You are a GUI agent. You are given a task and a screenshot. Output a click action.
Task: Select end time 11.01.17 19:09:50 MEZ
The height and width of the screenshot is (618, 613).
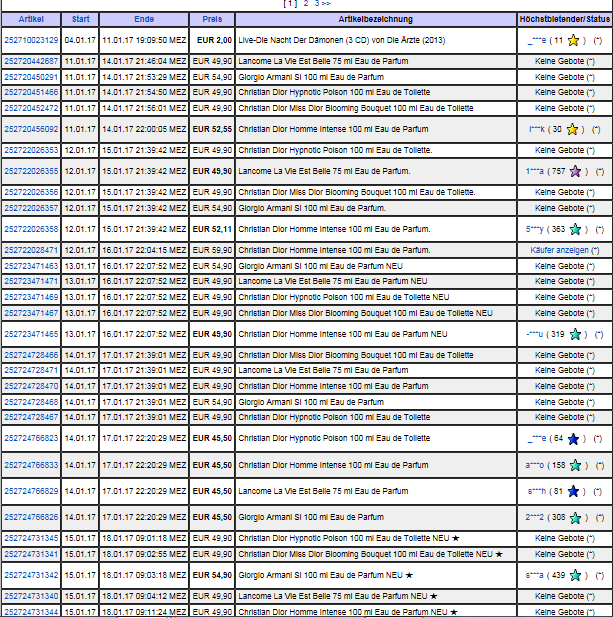(144, 40)
